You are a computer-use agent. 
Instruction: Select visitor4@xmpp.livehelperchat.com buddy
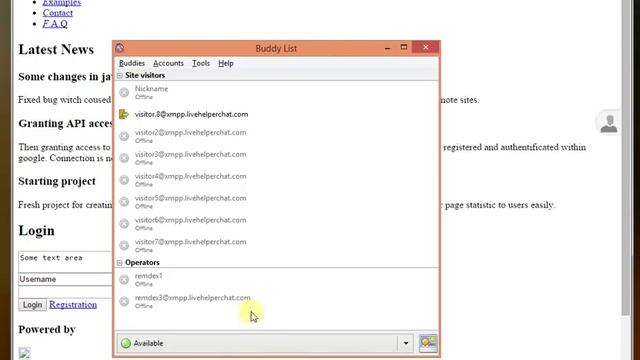pyautogui.click(x=277, y=180)
